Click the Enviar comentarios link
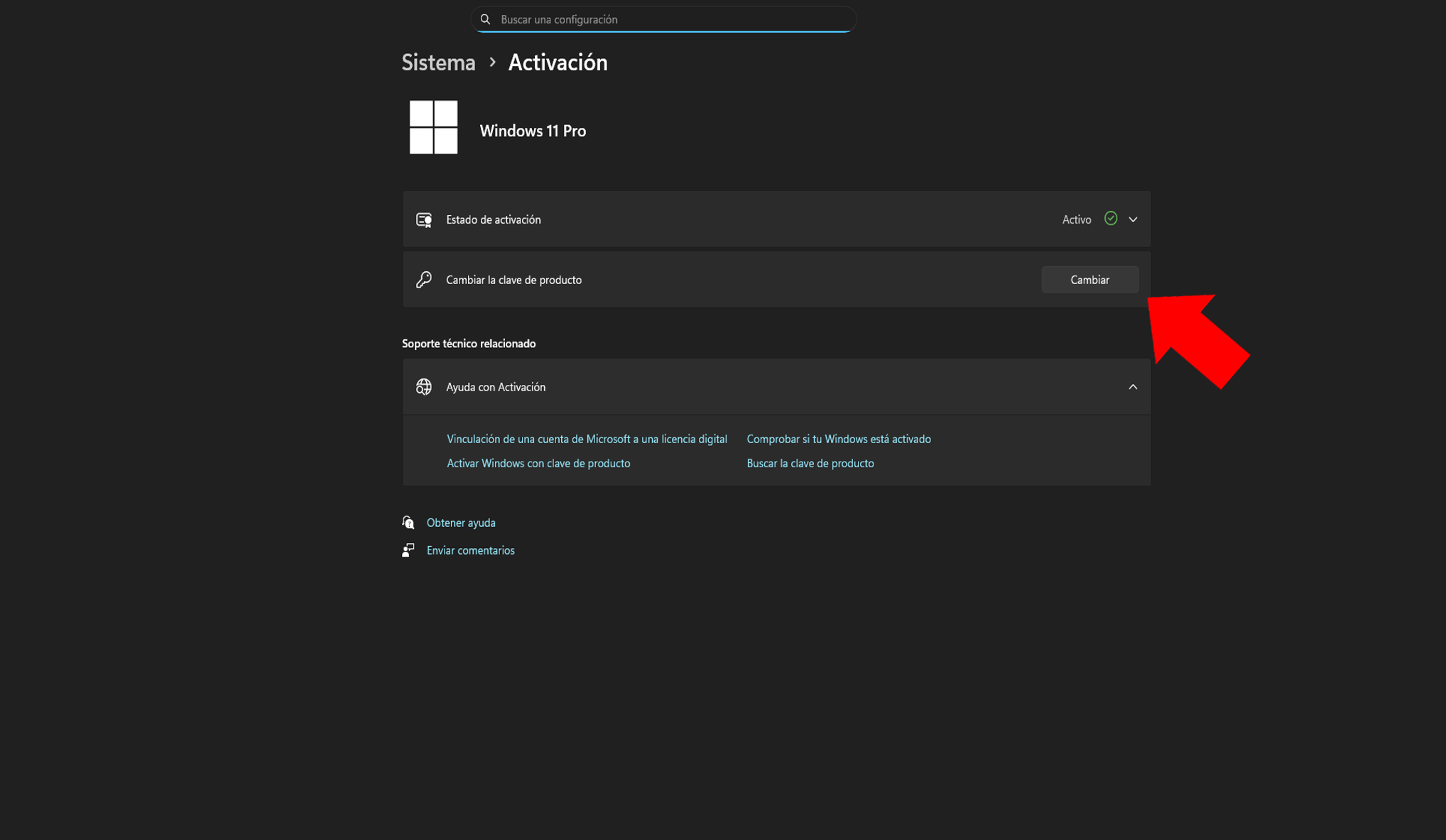1446x840 pixels. click(x=470, y=550)
